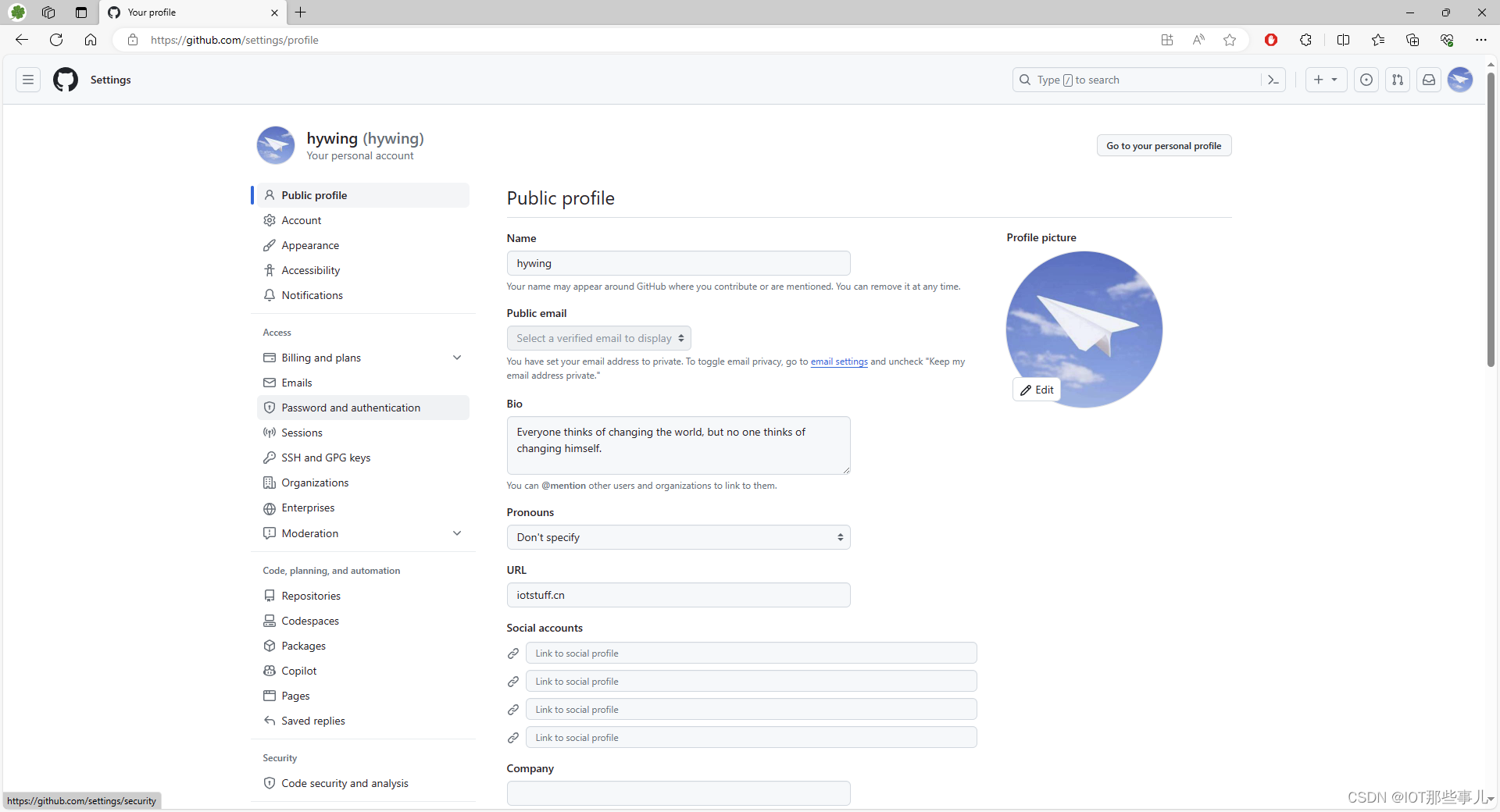Click the social profile link icon
The height and width of the screenshot is (812, 1500).
coord(512,654)
